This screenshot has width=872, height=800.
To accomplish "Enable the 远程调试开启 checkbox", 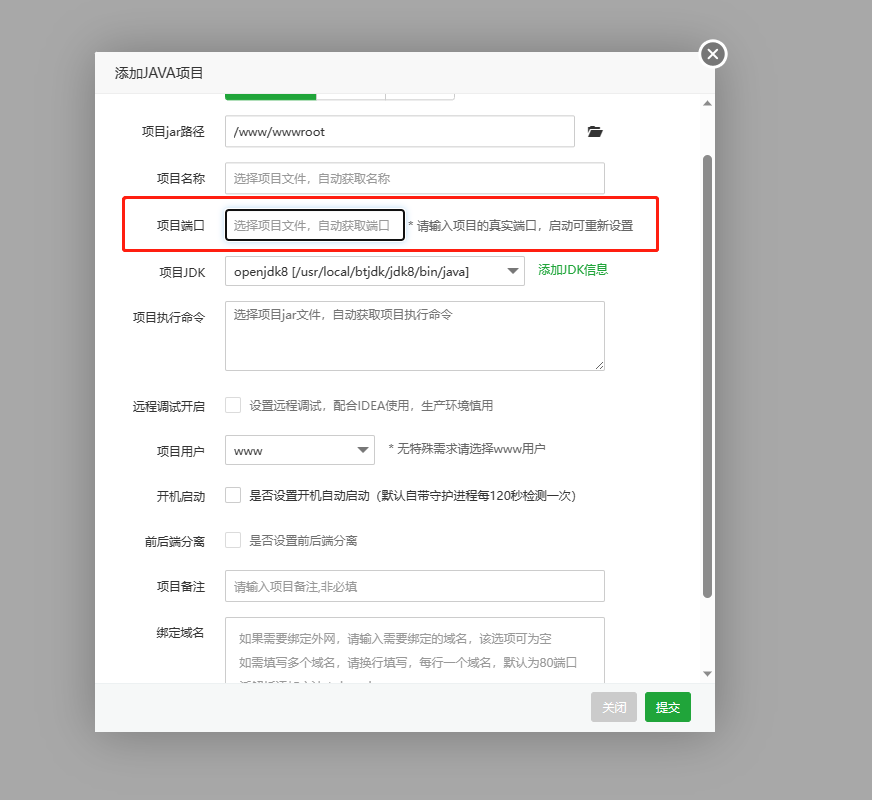I will coord(233,405).
